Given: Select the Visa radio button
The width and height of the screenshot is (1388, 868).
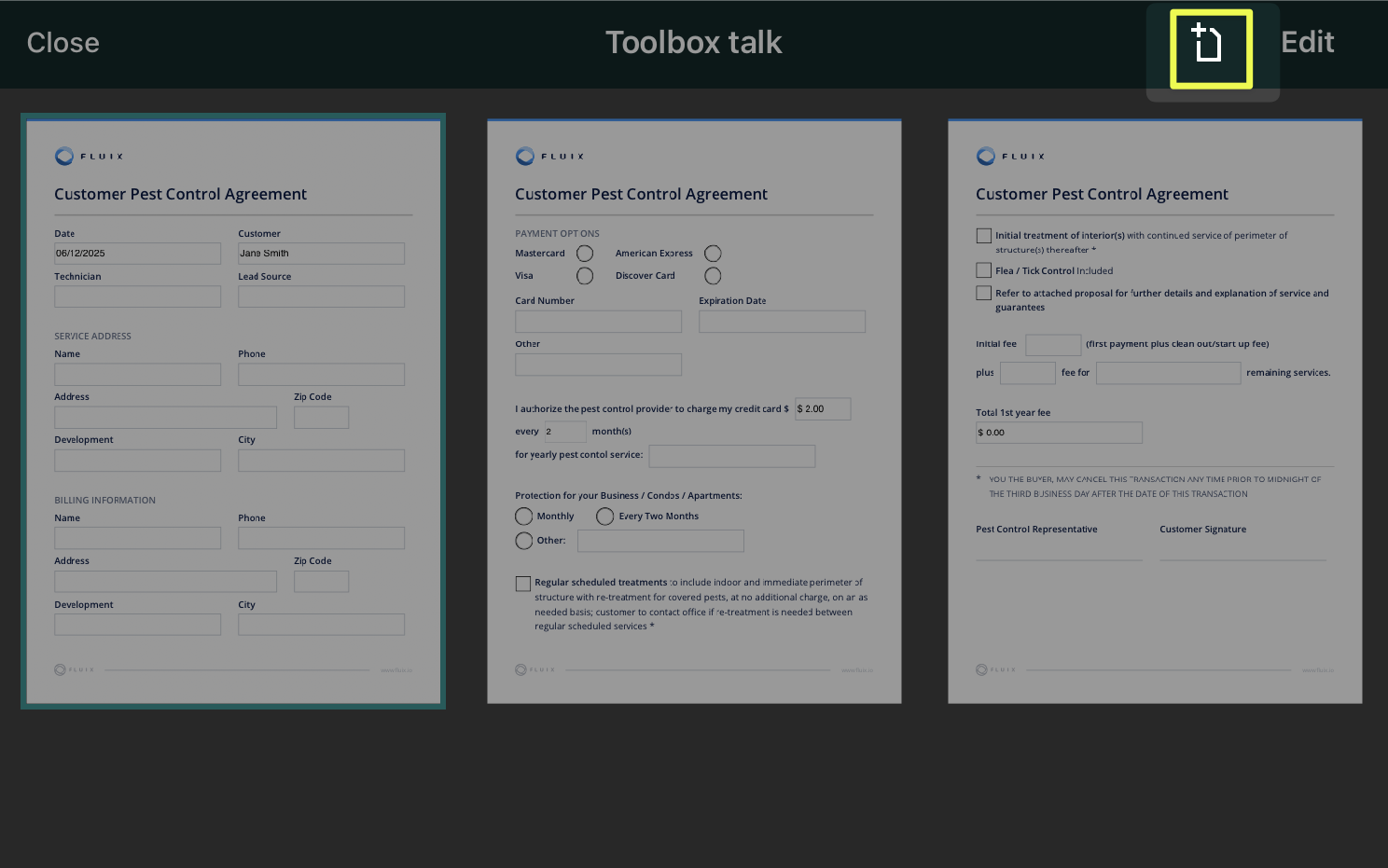Looking at the screenshot, I should [585, 276].
